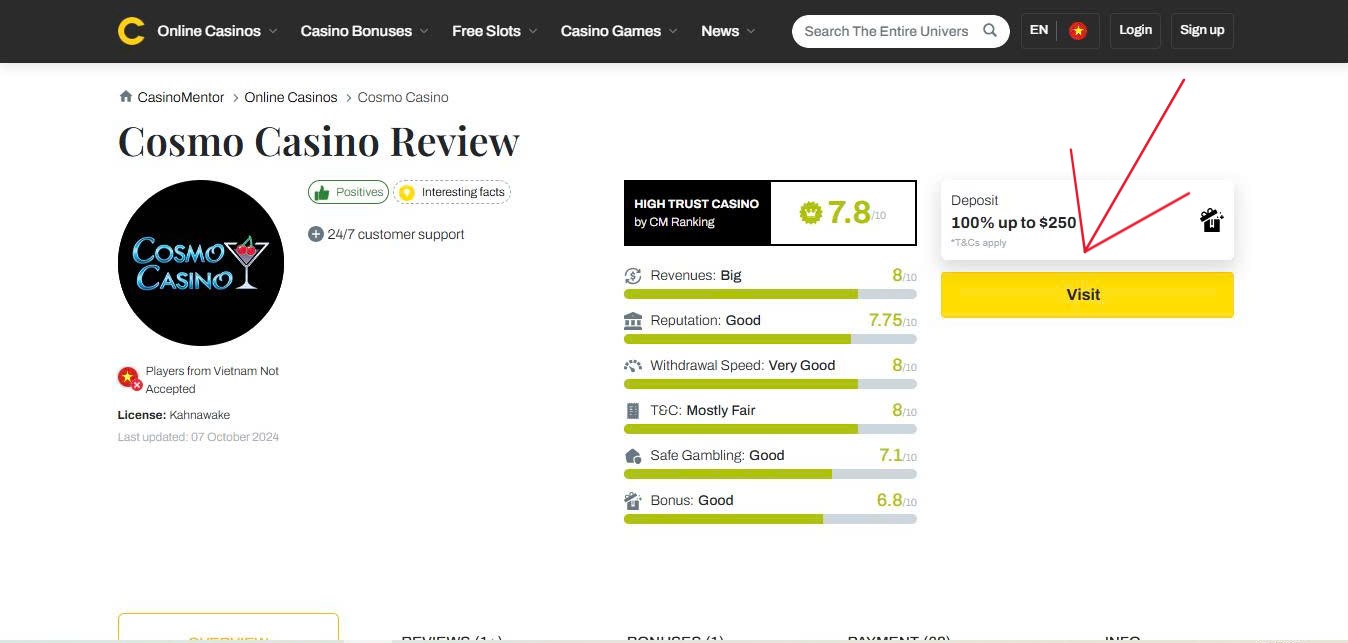This screenshot has width=1348, height=643.
Task: Click the thumbs-up Positives icon
Action: pyautogui.click(x=321, y=192)
